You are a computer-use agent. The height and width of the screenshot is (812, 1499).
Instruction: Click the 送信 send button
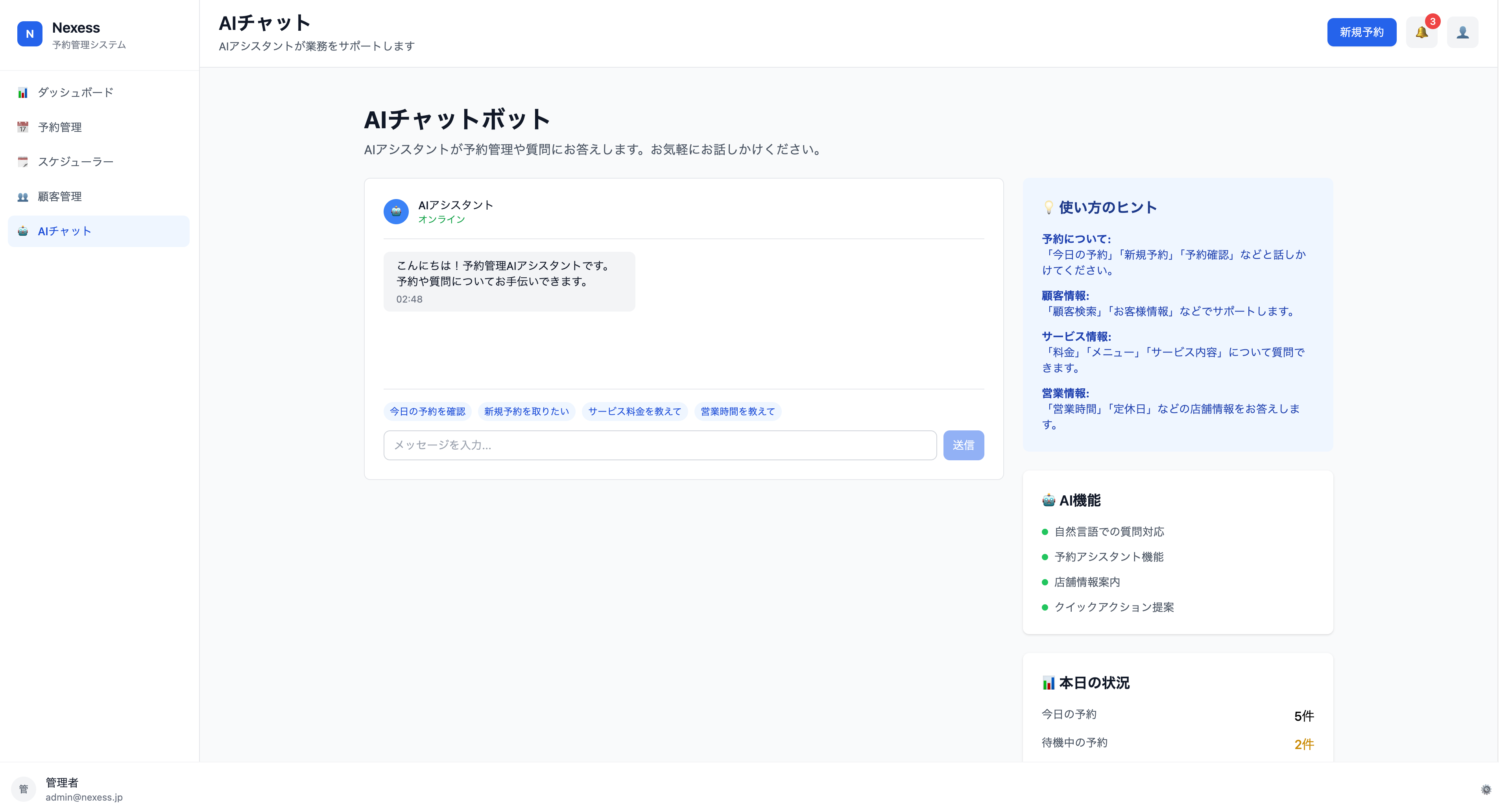click(963, 445)
